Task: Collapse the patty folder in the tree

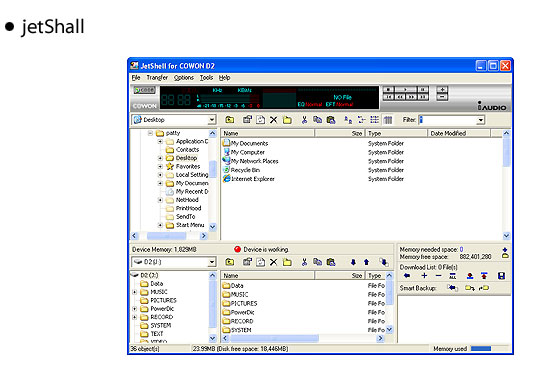Action: [x=150, y=133]
